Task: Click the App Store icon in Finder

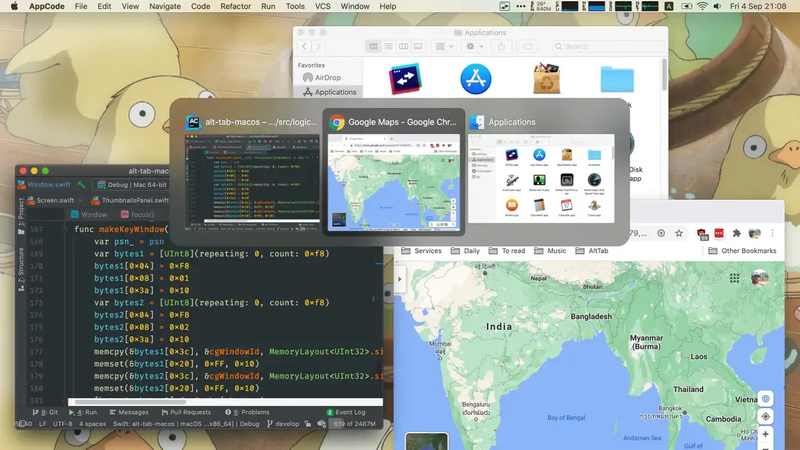Action: pyautogui.click(x=476, y=78)
